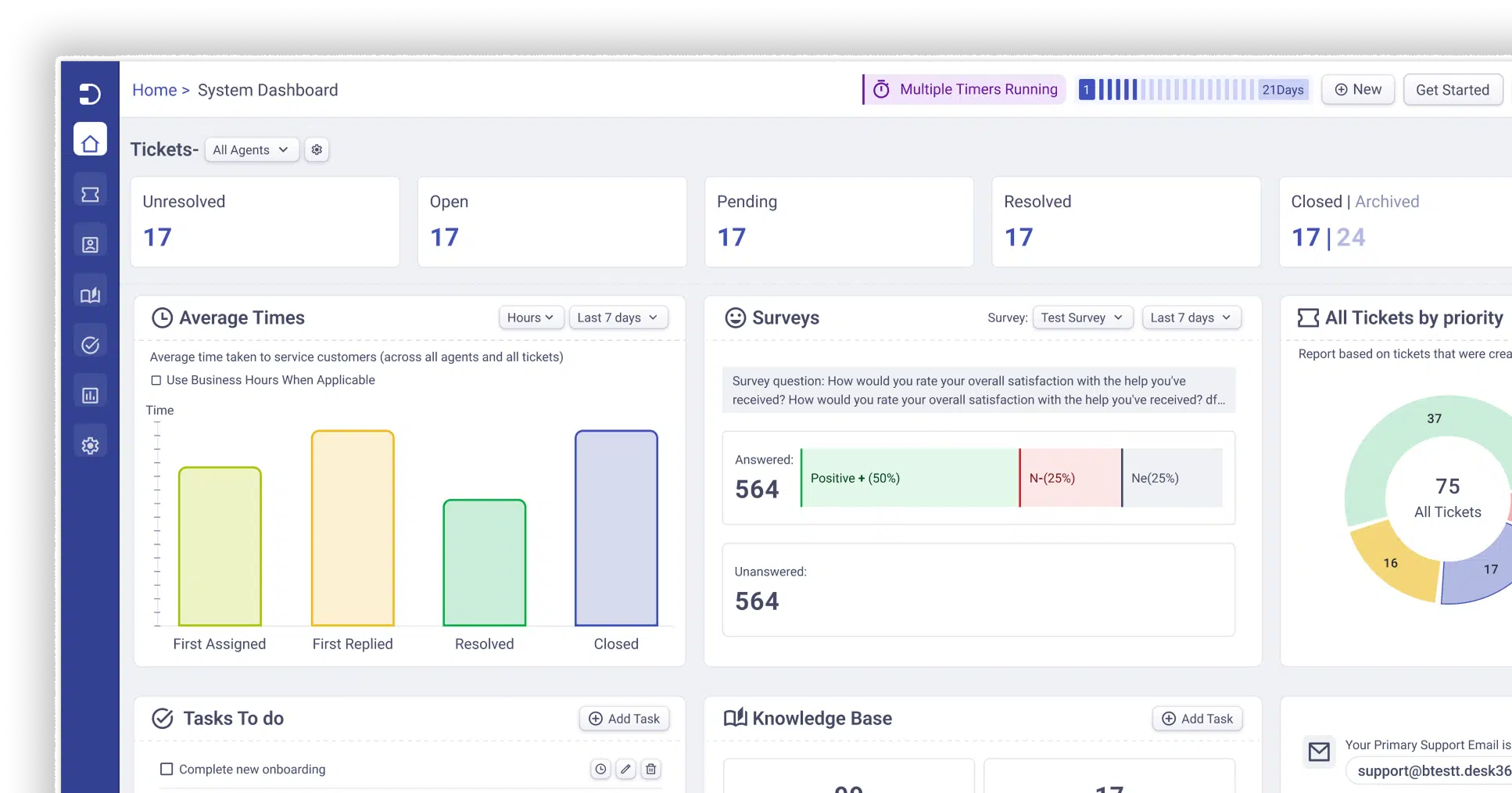Click the 21 Days trial progress bar
Viewport: 1512px width, 793px height.
pyautogui.click(x=1192, y=90)
